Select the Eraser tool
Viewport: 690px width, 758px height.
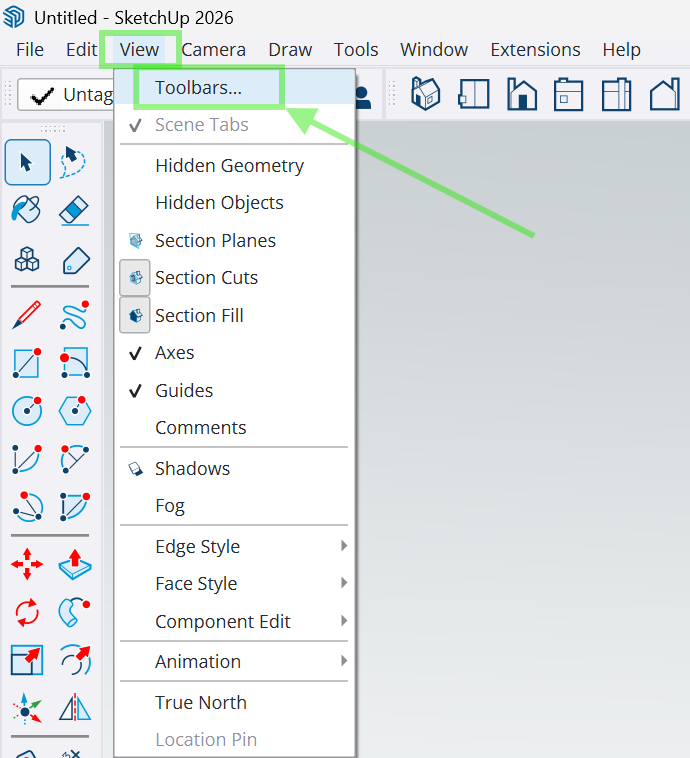(x=74, y=210)
